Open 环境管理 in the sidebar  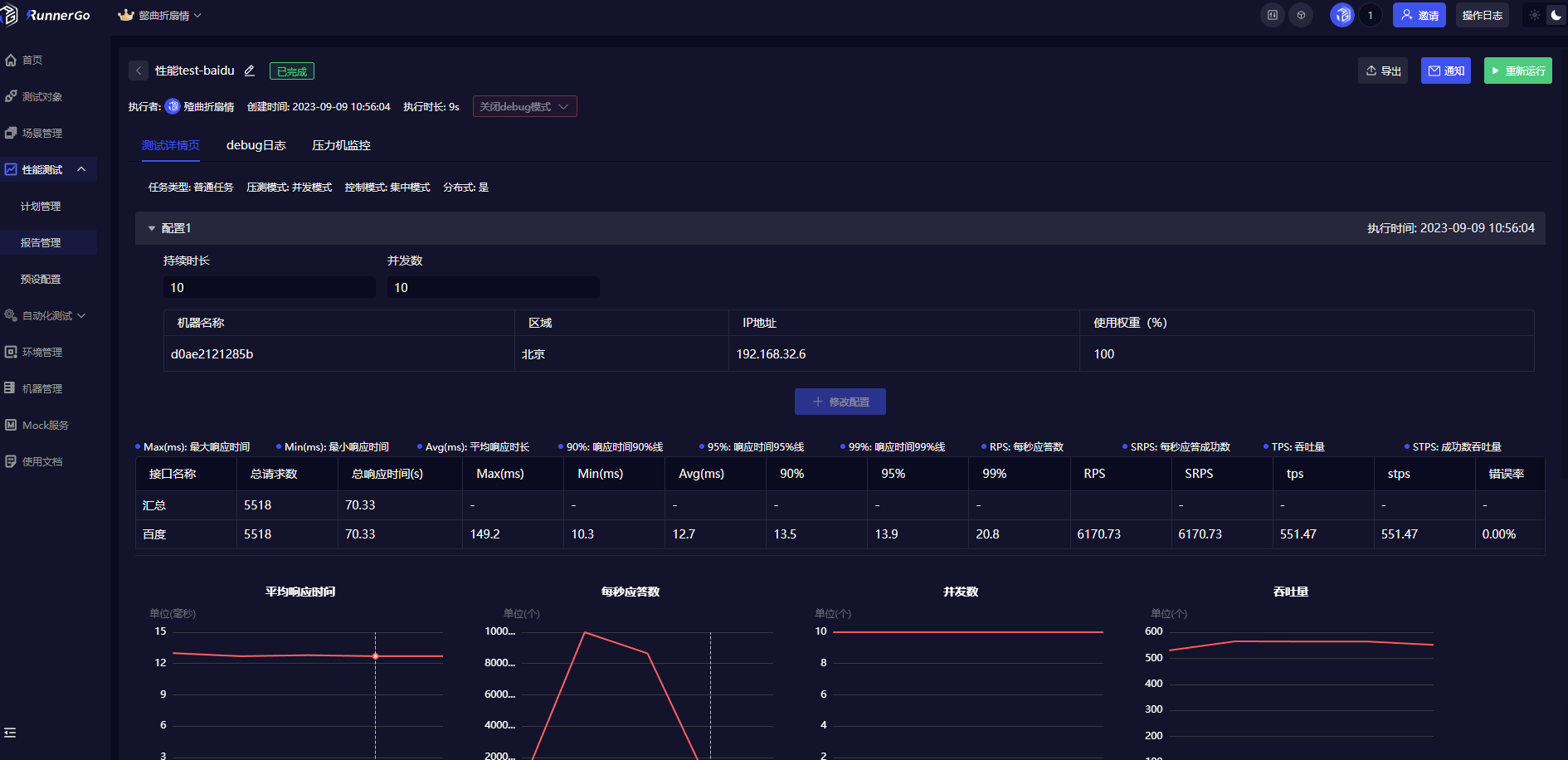(x=42, y=352)
